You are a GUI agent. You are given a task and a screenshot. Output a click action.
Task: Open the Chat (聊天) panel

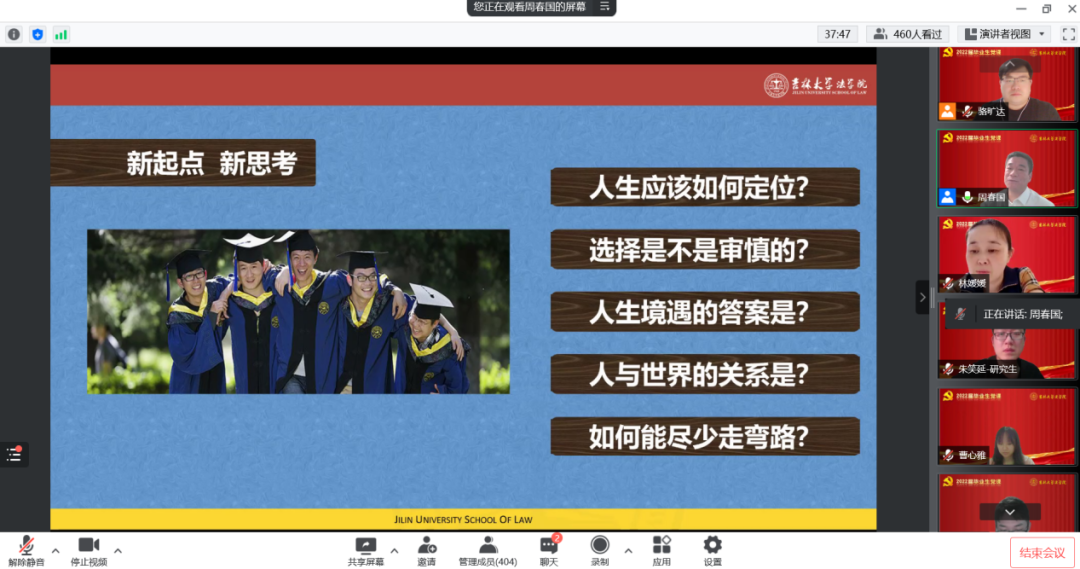click(548, 551)
